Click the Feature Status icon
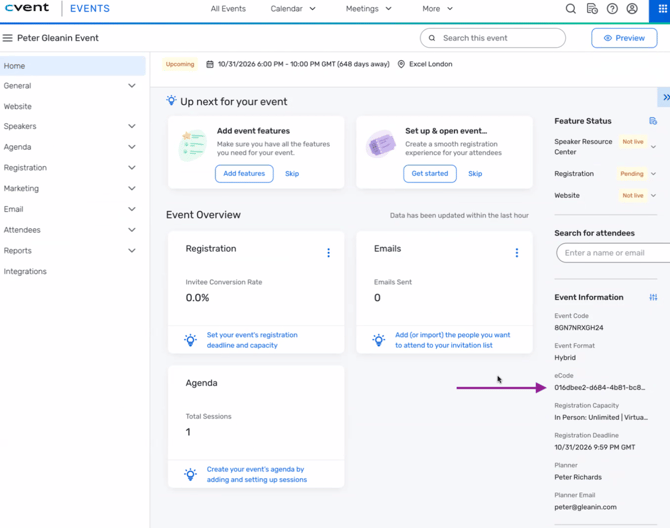Image resolution: width=670 pixels, height=528 pixels. tap(653, 121)
